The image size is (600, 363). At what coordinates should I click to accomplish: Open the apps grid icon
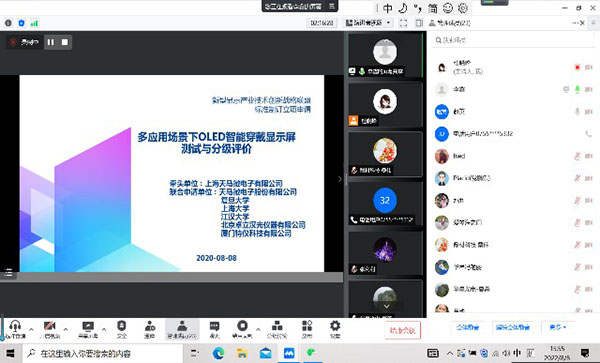coord(307,329)
